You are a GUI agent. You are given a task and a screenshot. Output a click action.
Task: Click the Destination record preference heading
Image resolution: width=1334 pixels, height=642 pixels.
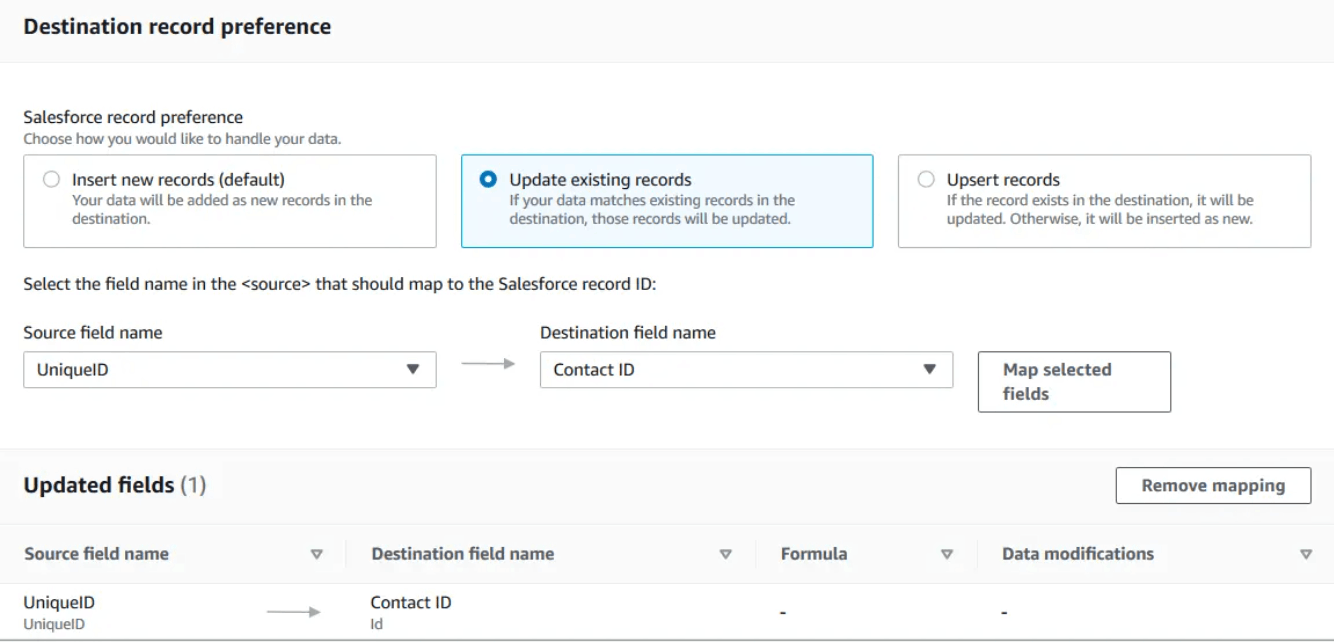point(177,27)
